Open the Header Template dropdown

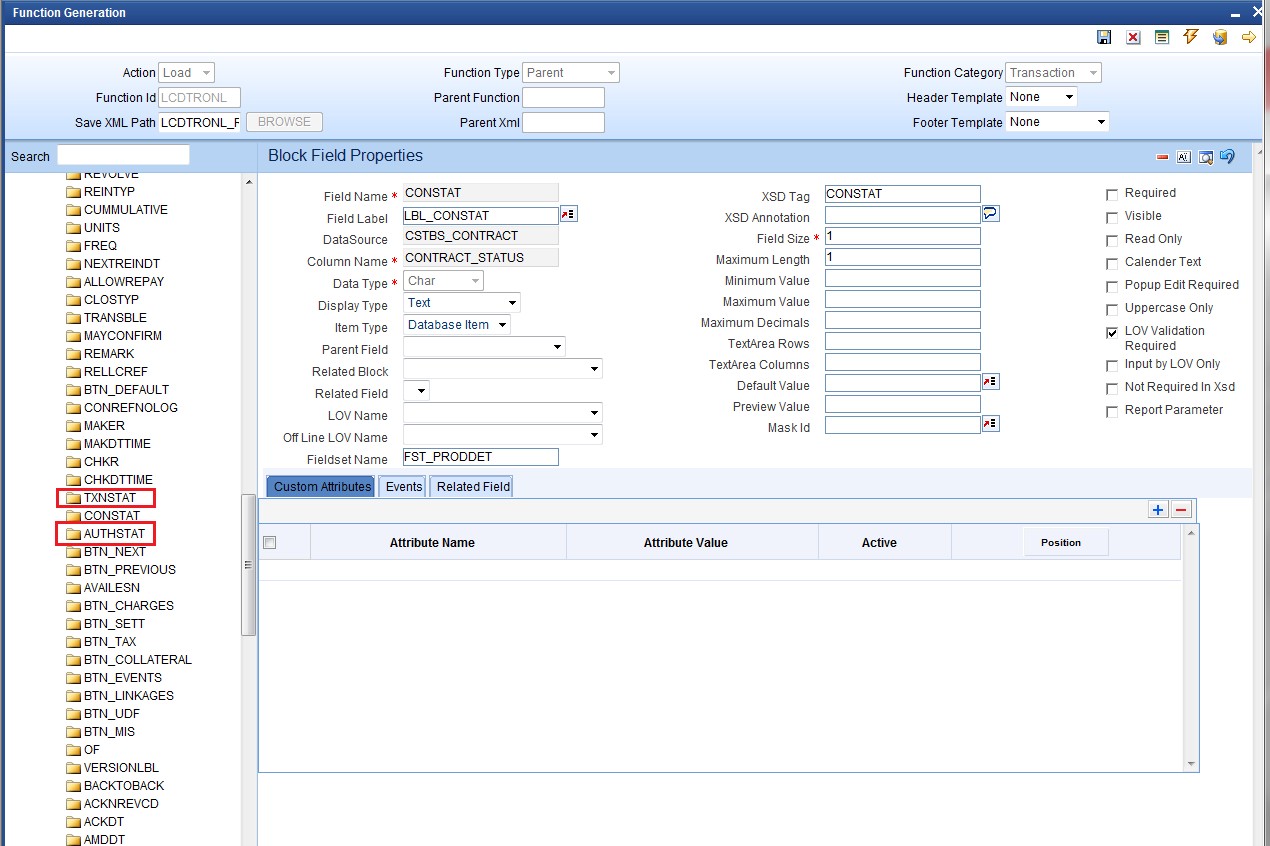(x=1042, y=97)
